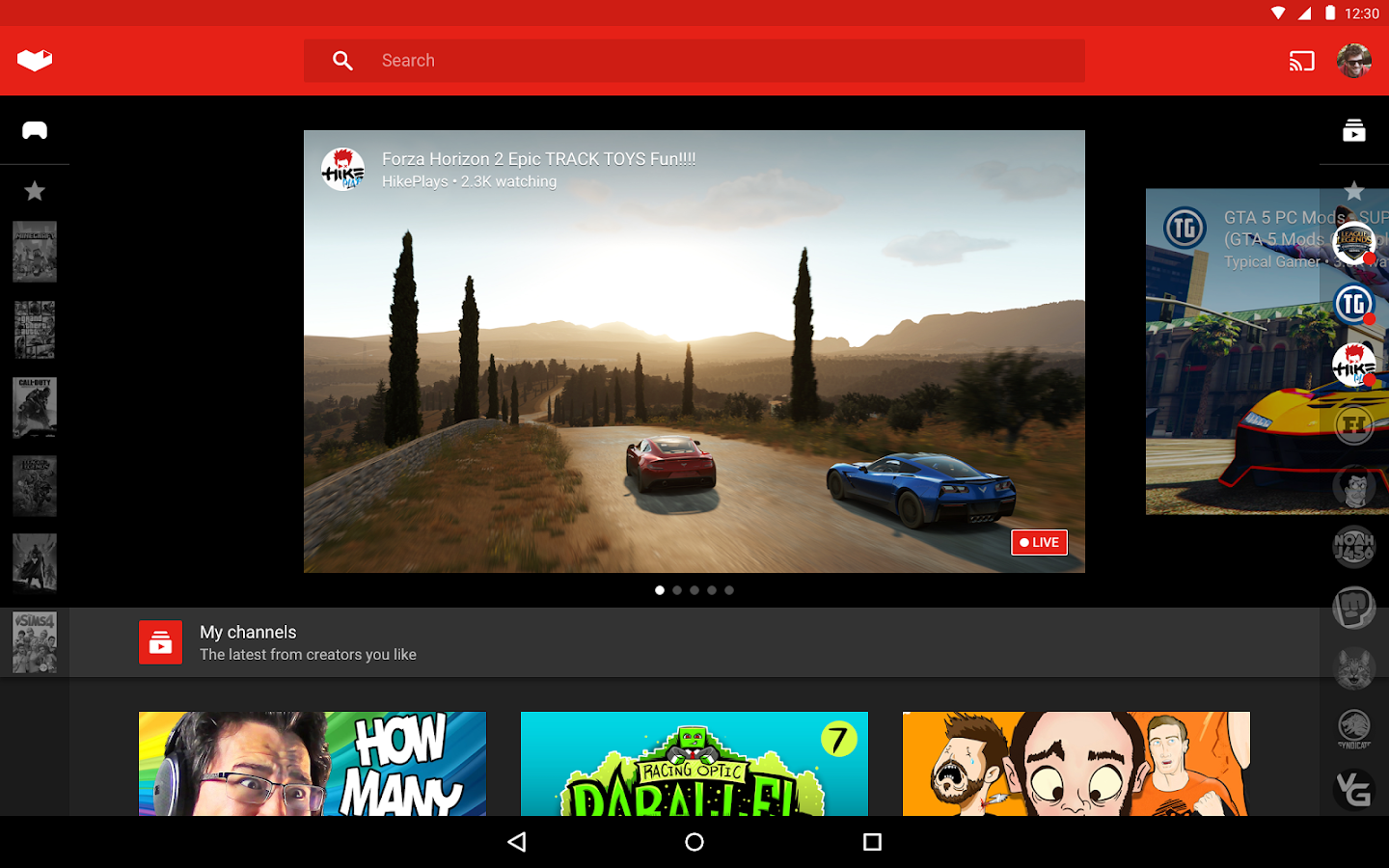Click 'The latest from creators you like'
This screenshot has height=868, width=1389.
point(308,655)
